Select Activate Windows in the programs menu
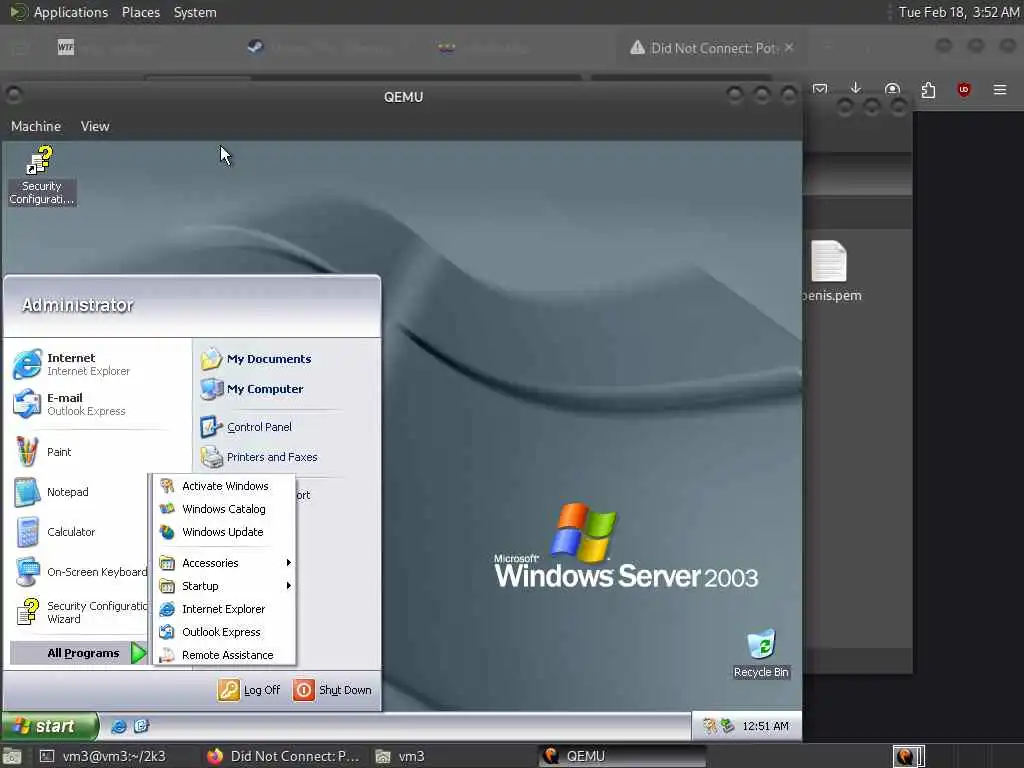Screen dimensions: 1024x768 pos(224,486)
